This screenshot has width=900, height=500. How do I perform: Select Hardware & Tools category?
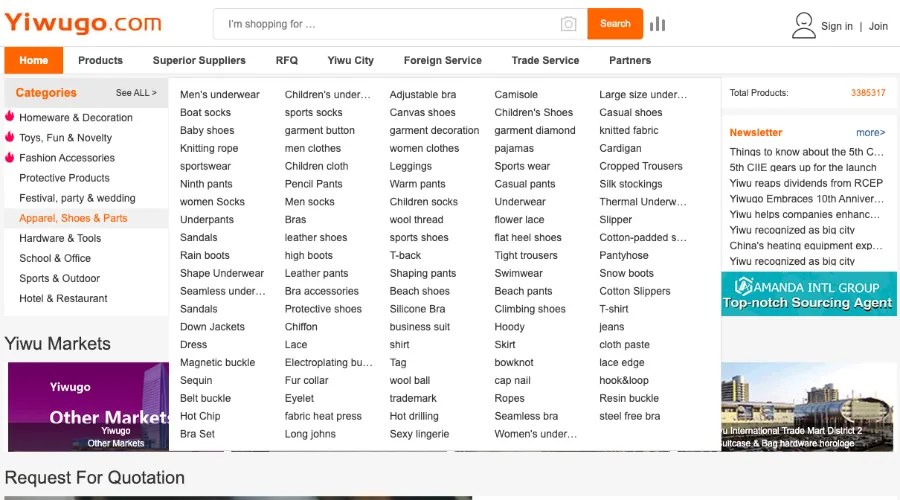click(60, 238)
